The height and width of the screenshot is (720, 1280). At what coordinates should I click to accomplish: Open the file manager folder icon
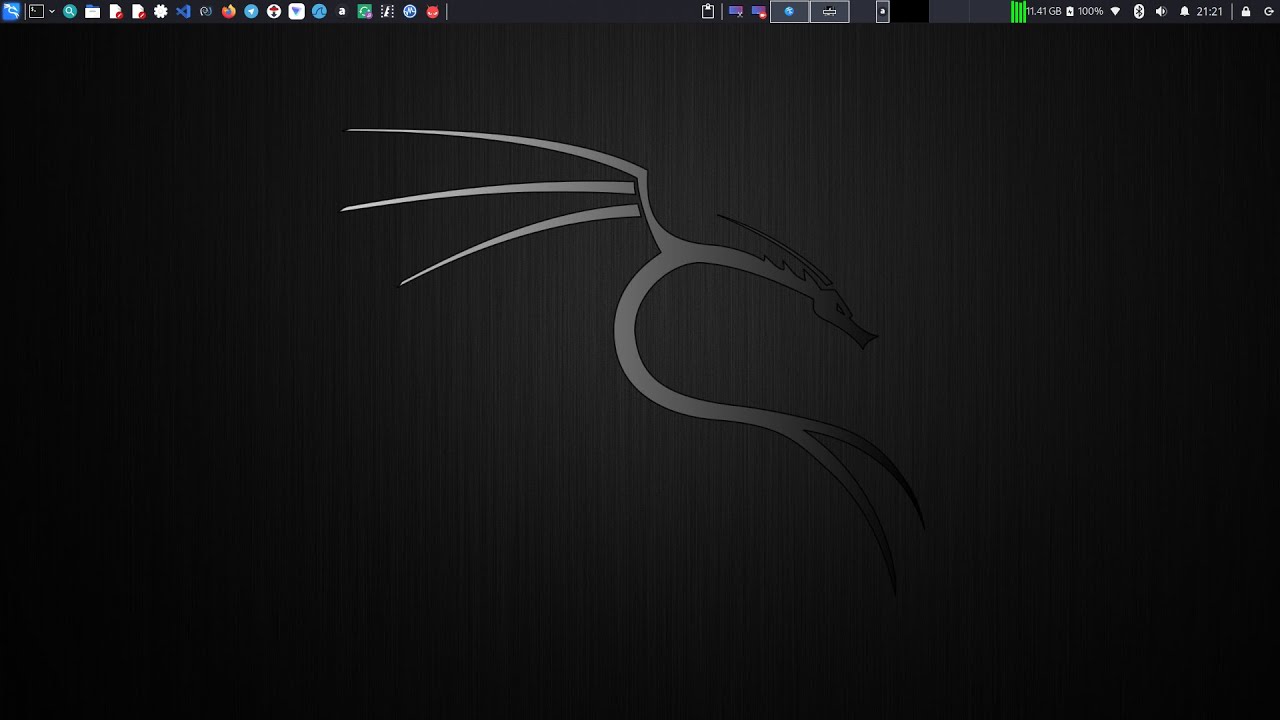(92, 11)
